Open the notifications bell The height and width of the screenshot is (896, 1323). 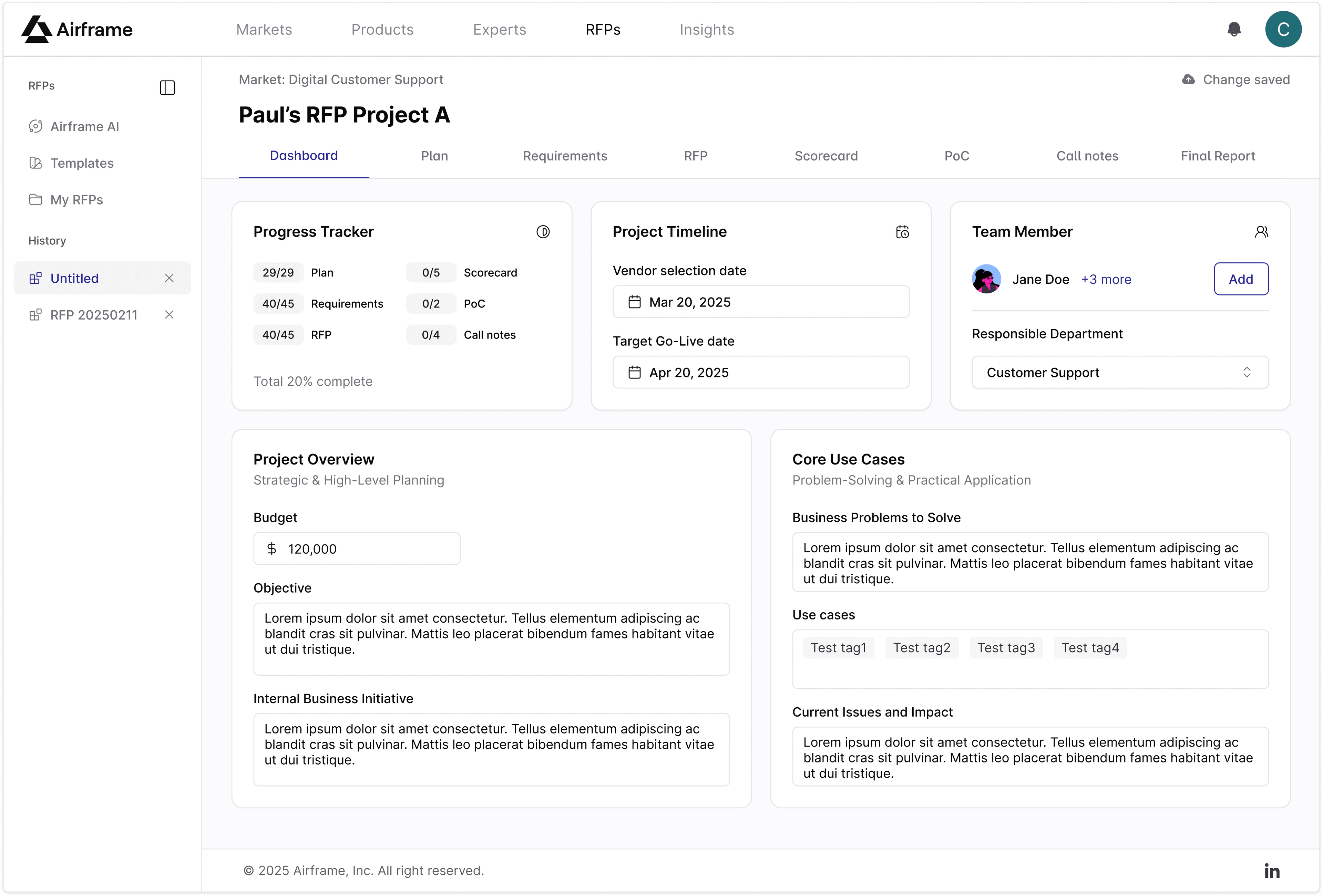coord(1234,29)
